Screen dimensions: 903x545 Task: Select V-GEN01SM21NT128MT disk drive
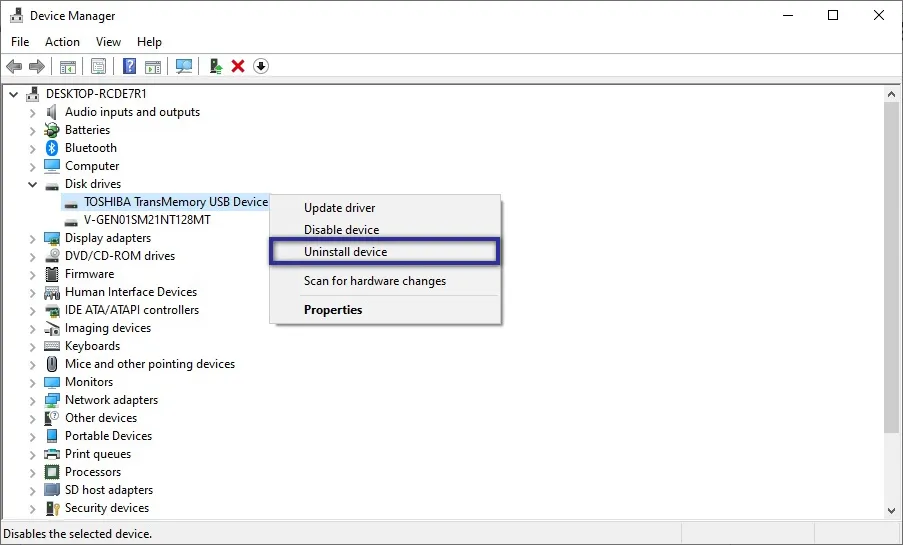click(147, 220)
